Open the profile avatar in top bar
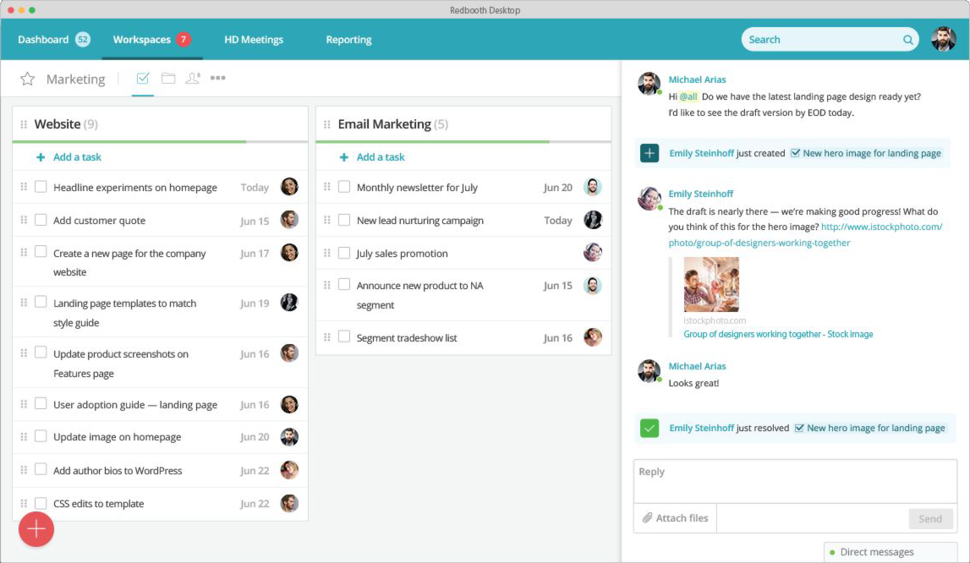Viewport: 970px width, 563px height. click(943, 39)
